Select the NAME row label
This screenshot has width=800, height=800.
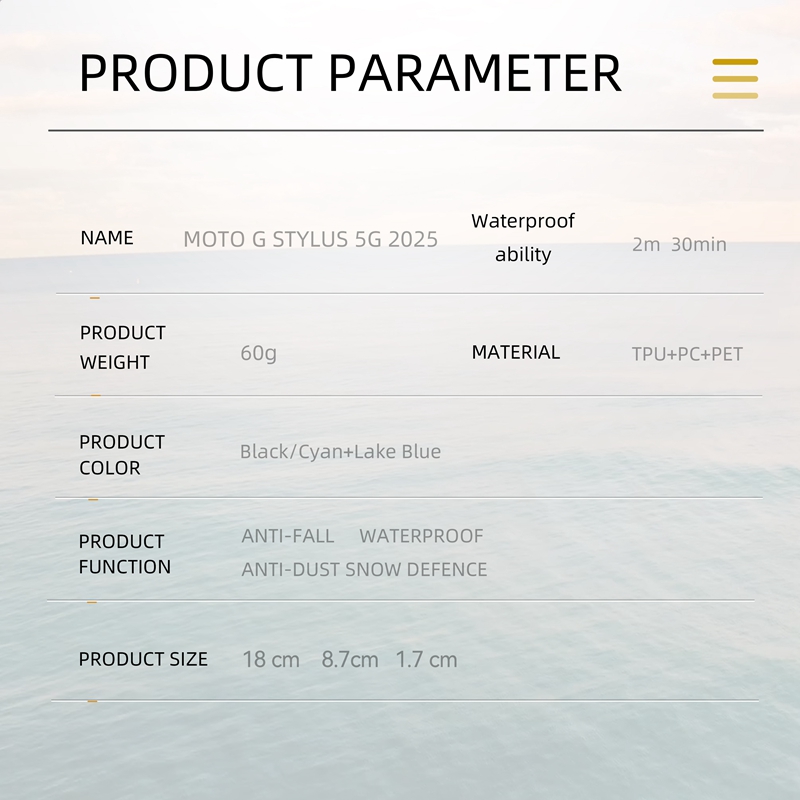107,238
